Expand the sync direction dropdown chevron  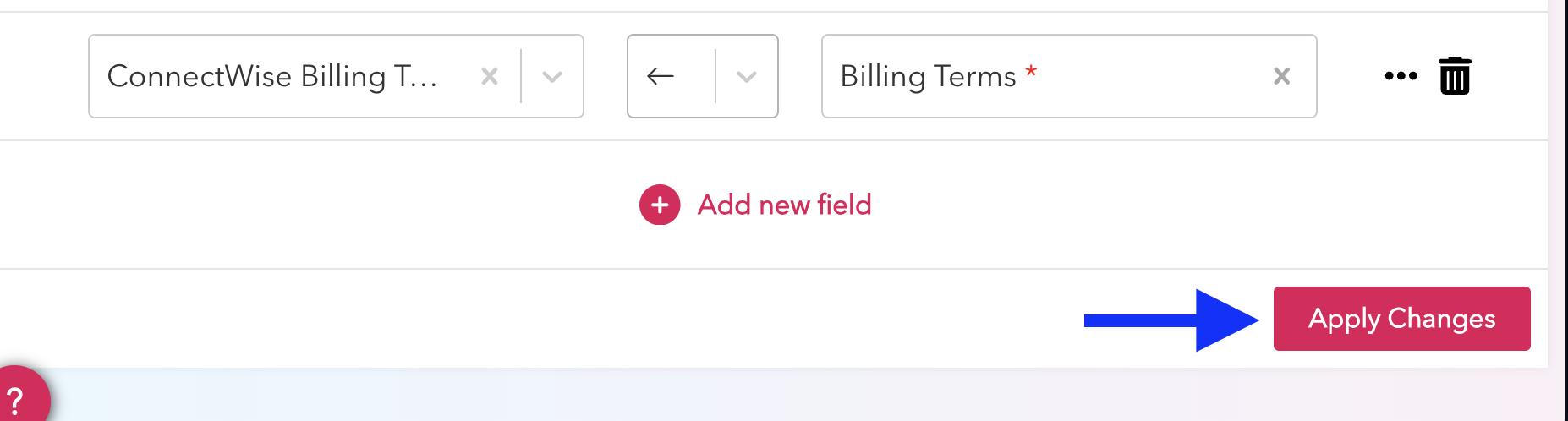746,76
